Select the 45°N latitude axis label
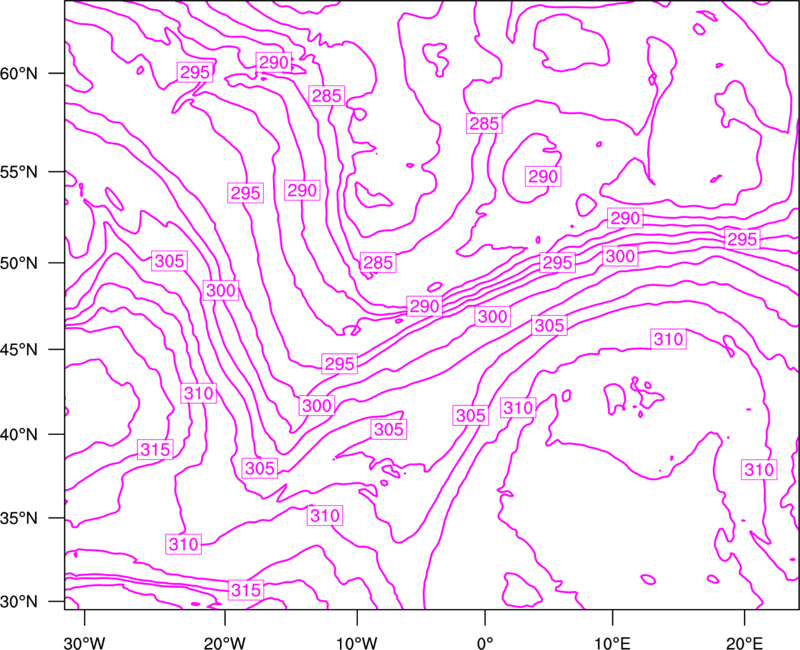800x650 pixels. [x=19, y=349]
